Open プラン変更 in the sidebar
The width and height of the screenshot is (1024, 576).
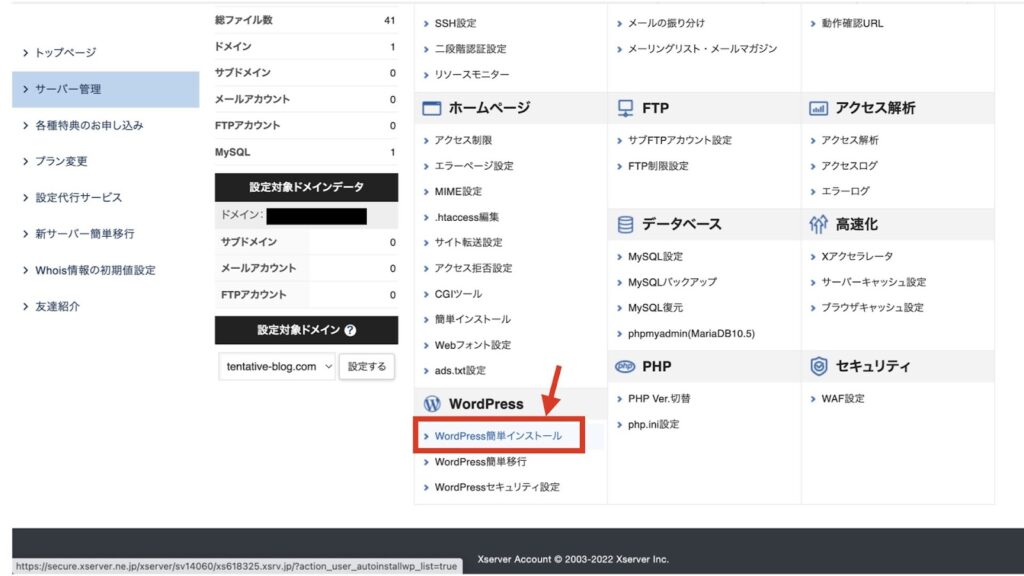point(61,161)
